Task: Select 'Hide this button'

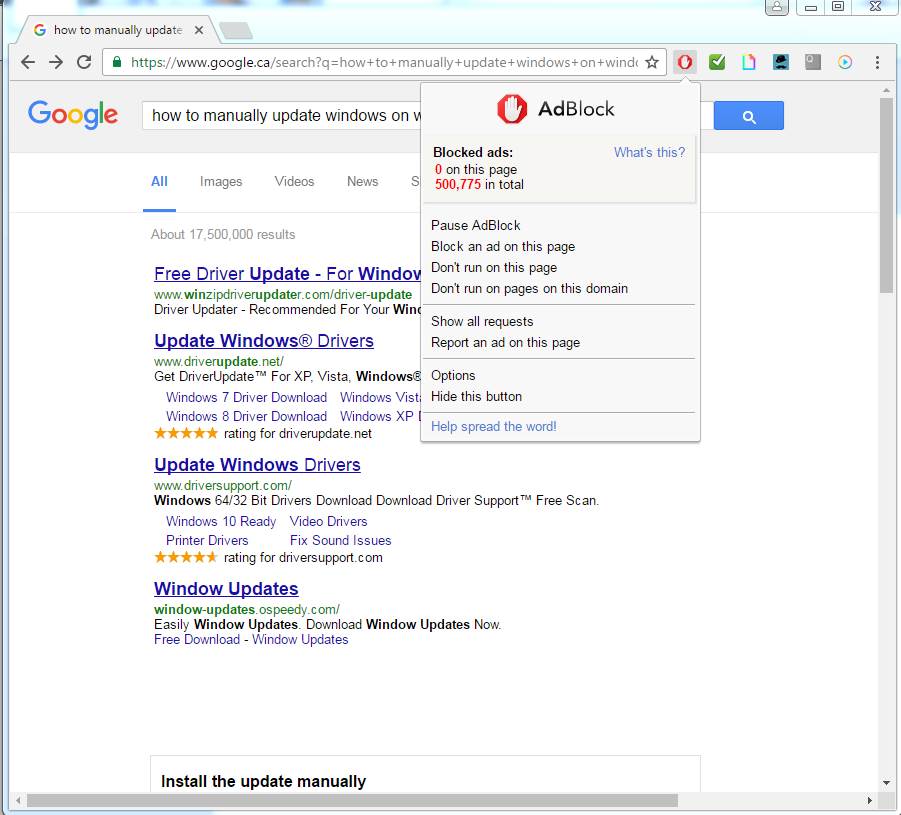Action: point(476,397)
